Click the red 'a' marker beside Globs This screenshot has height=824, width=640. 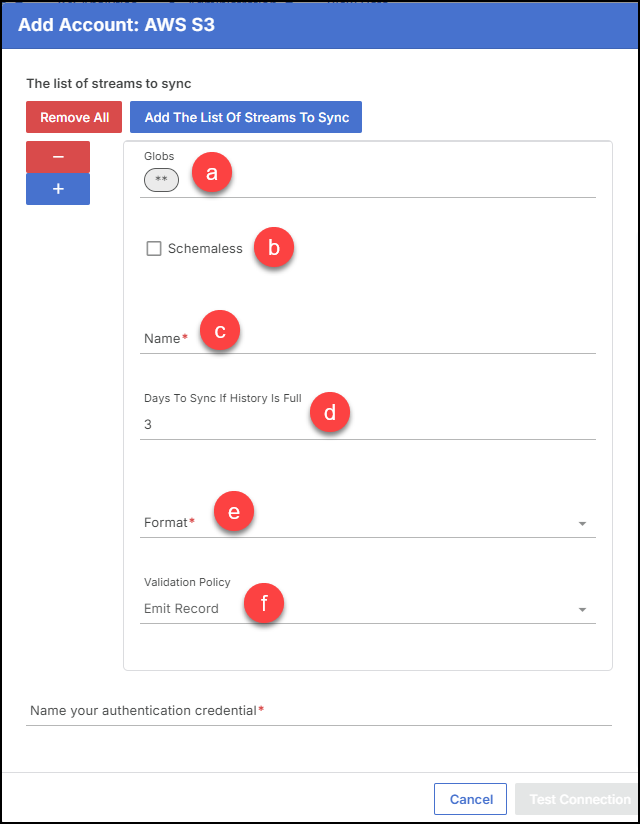212,172
